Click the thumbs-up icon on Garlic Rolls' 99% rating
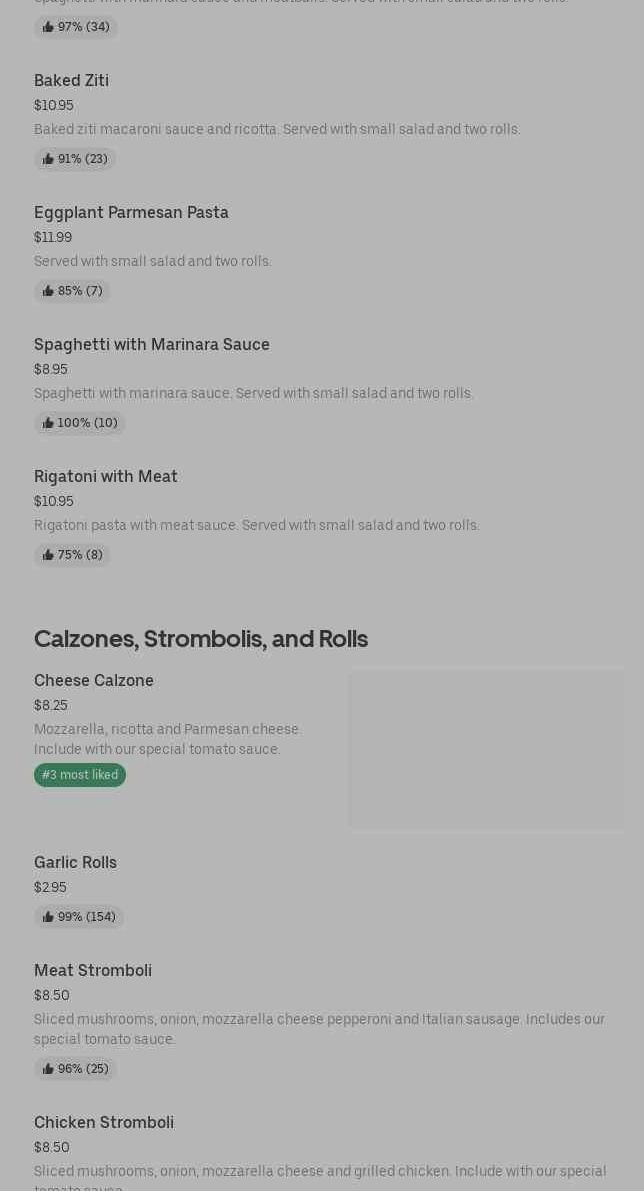The height and width of the screenshot is (1191, 644). [48, 917]
